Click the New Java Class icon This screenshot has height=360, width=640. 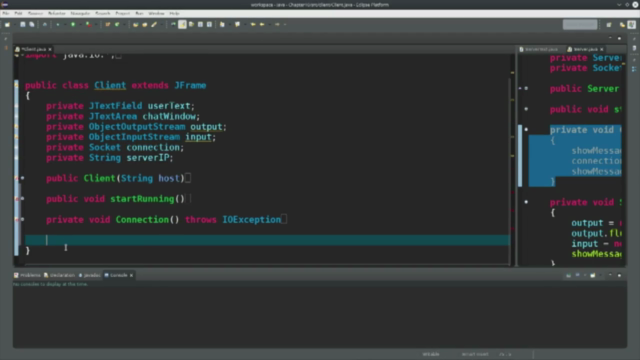[x=117, y=24]
